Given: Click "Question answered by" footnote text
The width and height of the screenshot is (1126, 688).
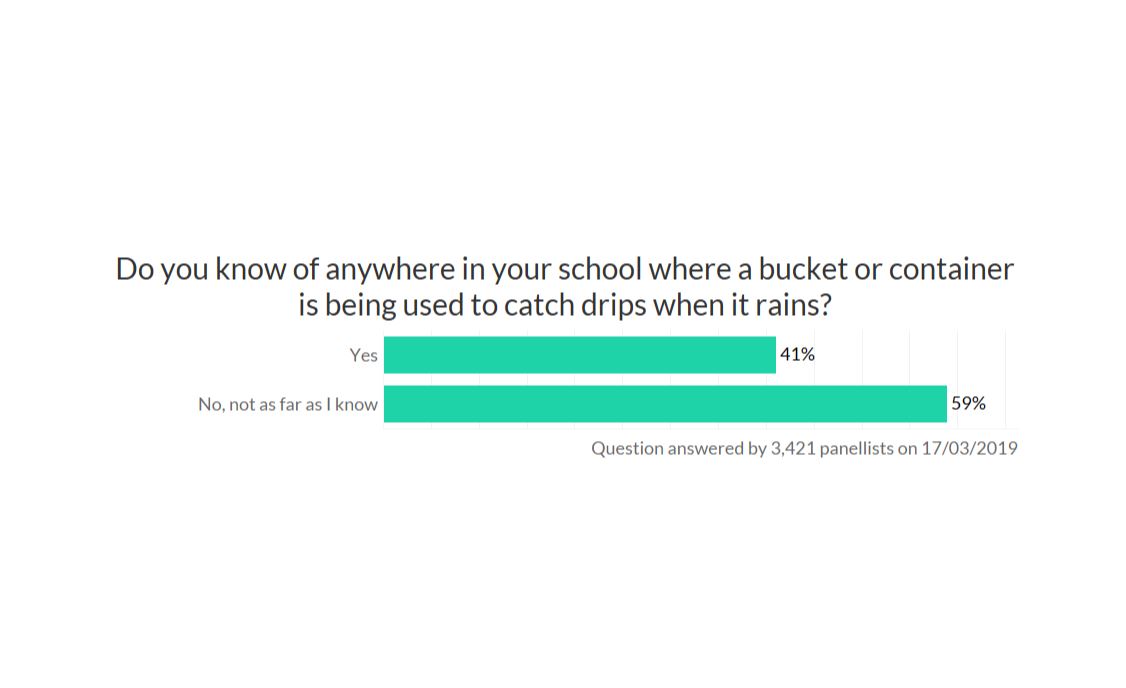Looking at the screenshot, I should 679,448.
